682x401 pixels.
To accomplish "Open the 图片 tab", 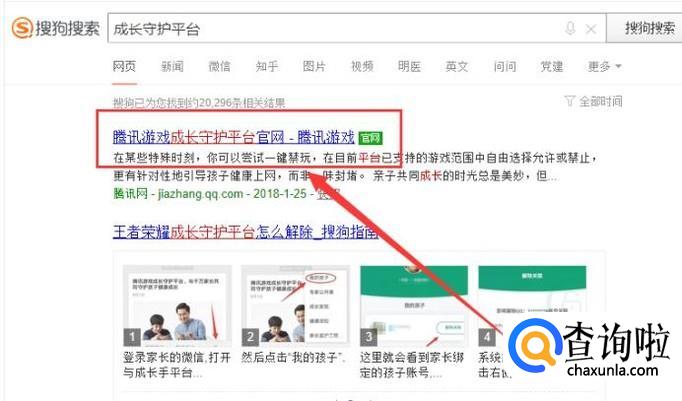I will coord(314,66).
